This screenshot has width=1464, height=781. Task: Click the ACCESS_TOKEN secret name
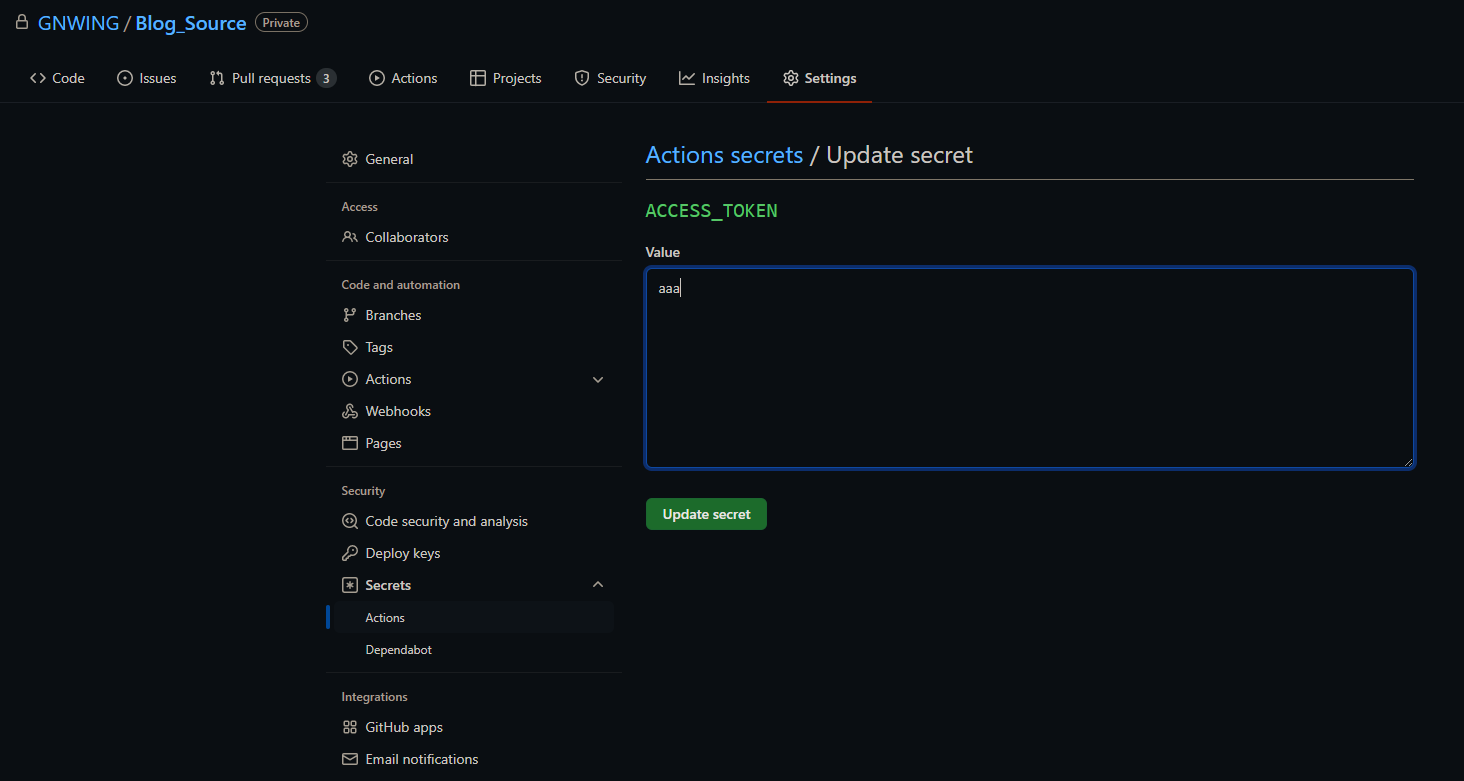(x=712, y=211)
